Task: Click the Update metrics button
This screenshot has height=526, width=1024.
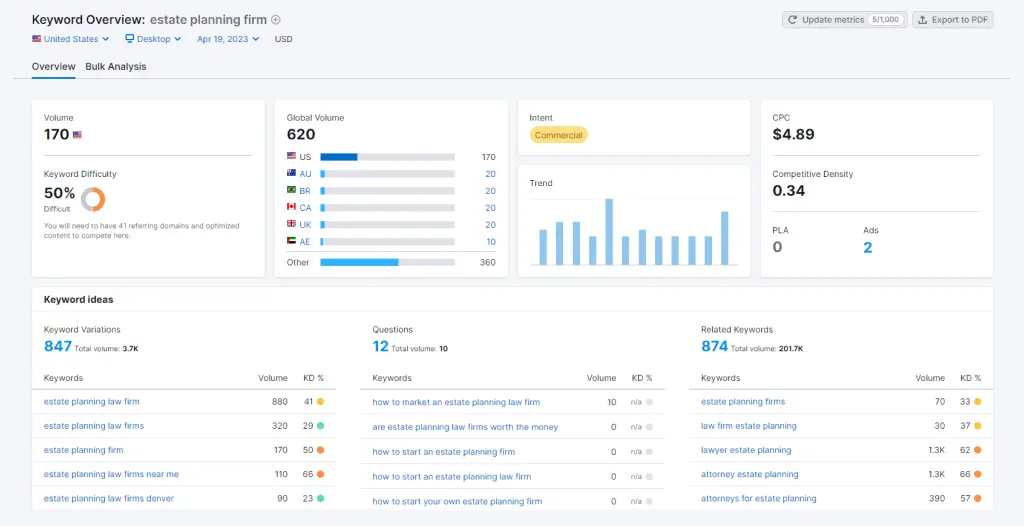Action: (844, 20)
